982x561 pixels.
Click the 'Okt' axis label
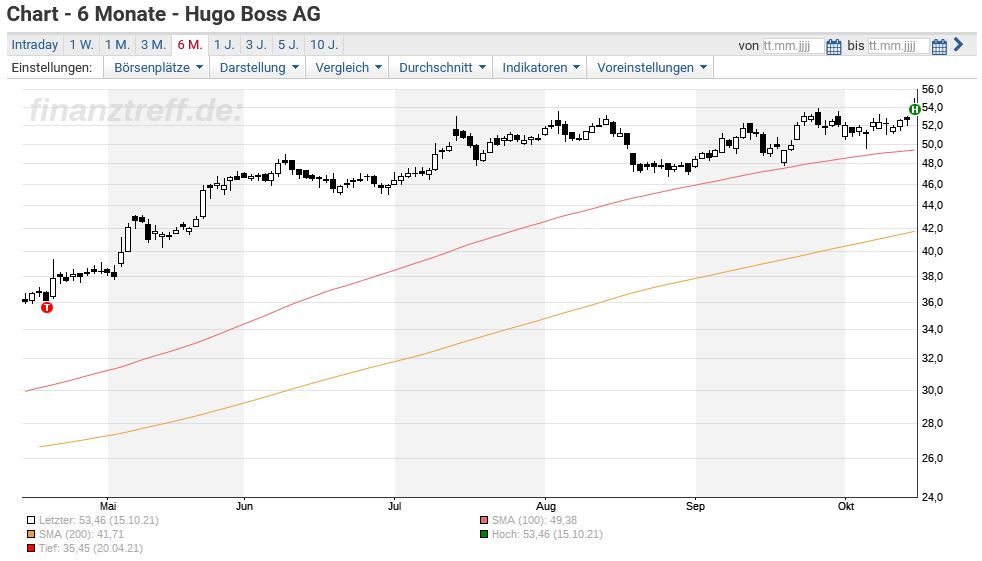tap(846, 506)
